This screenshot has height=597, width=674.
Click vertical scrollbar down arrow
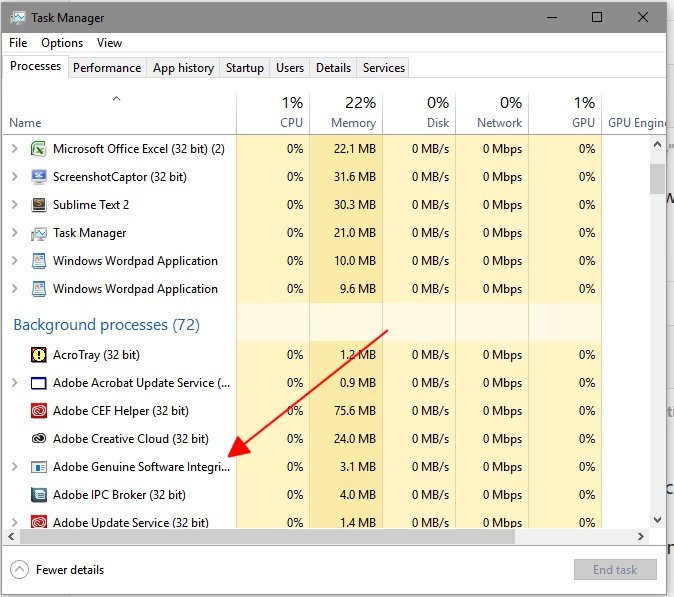[657, 520]
